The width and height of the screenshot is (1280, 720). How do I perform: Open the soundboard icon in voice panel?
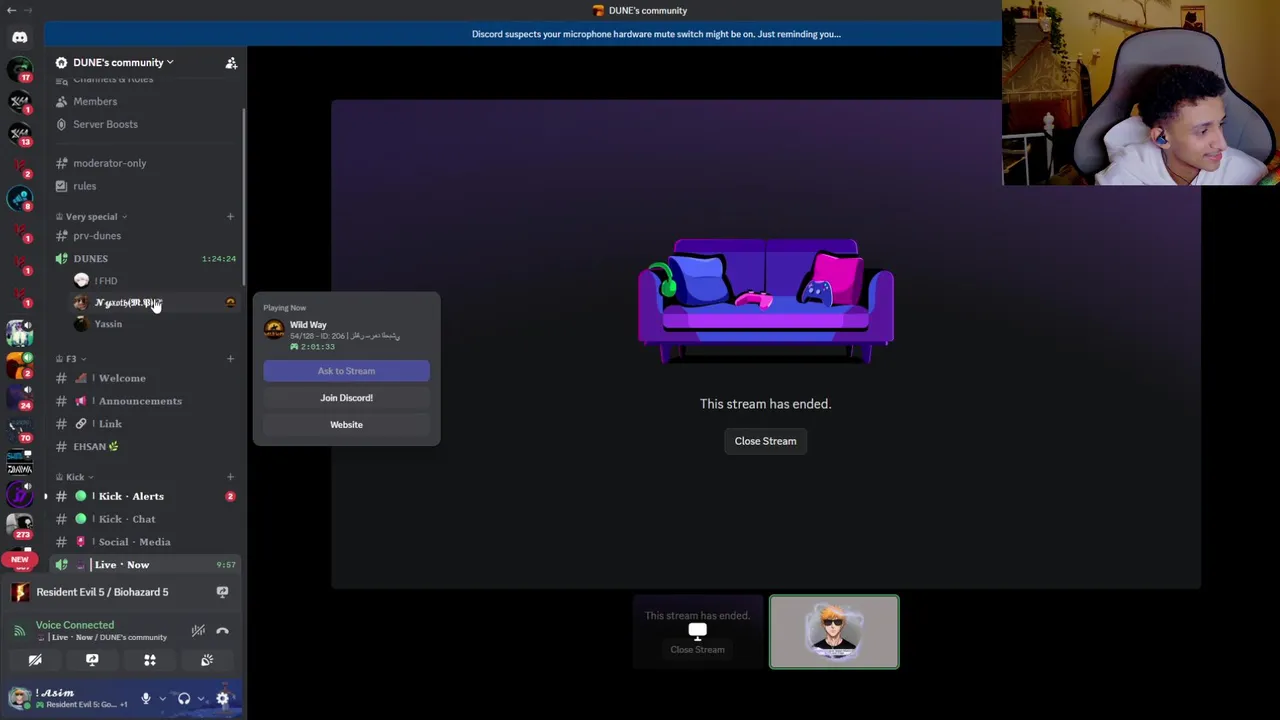coord(207,660)
